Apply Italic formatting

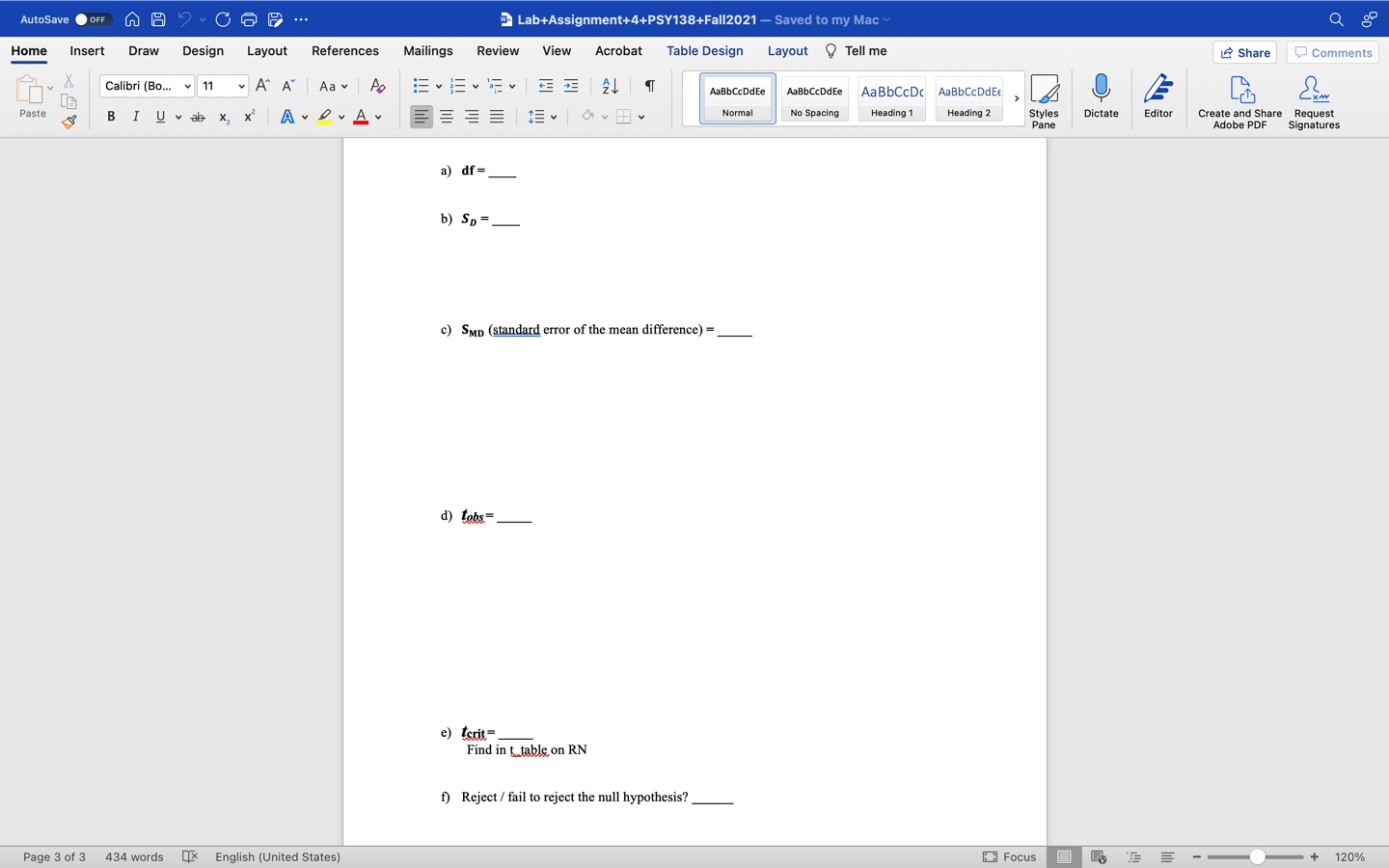tap(136, 116)
